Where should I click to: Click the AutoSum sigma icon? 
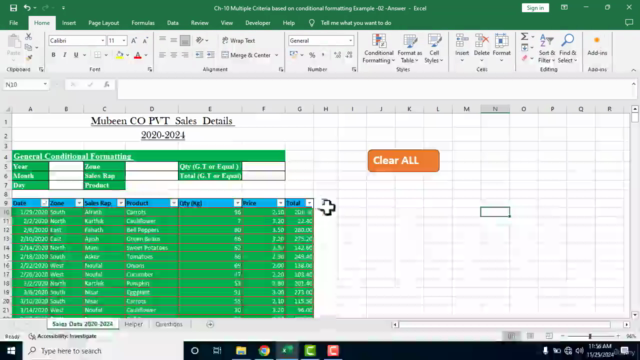pos(524,37)
